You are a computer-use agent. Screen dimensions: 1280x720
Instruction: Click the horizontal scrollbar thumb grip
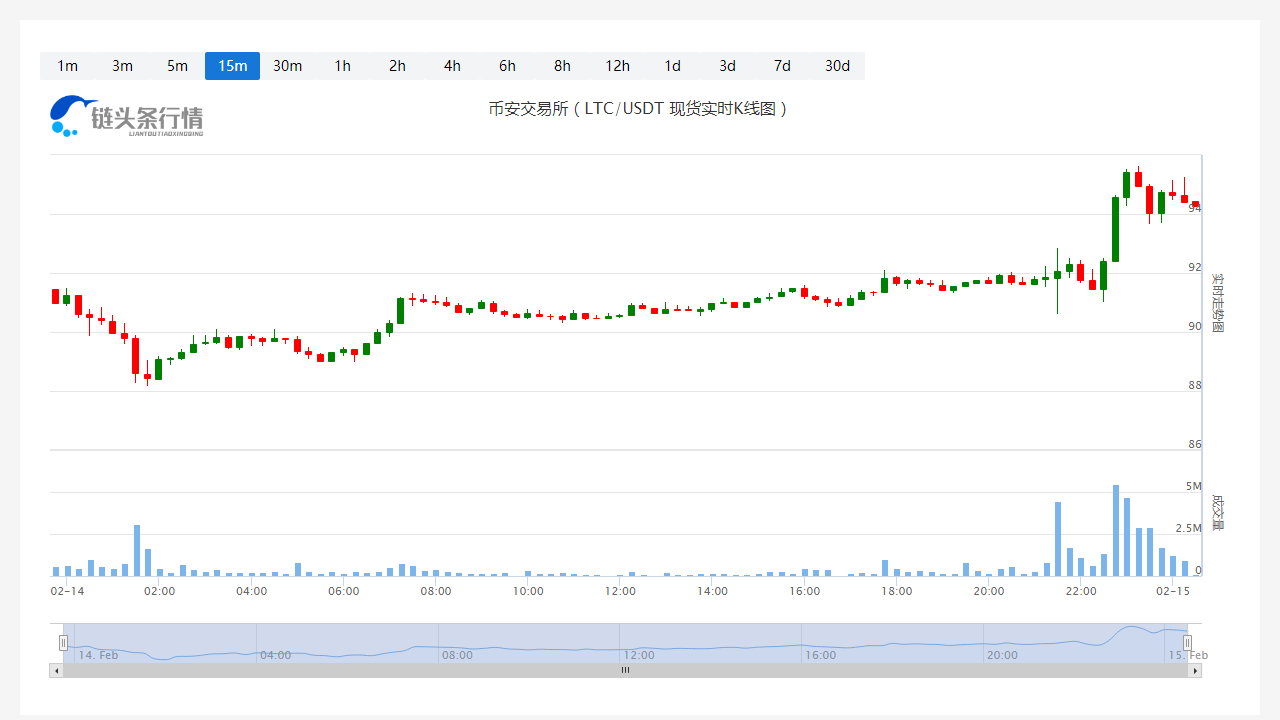tap(625, 671)
